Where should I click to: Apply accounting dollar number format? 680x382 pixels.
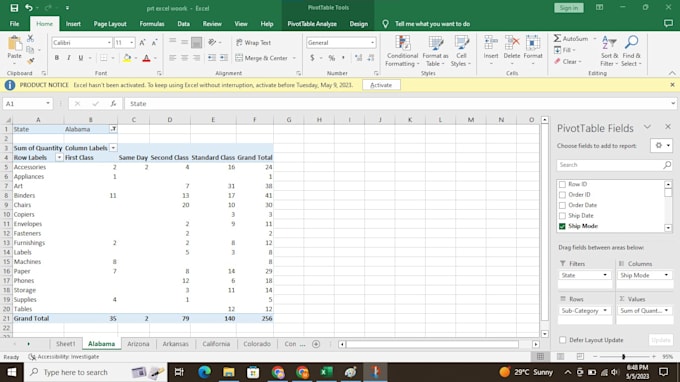(312, 58)
